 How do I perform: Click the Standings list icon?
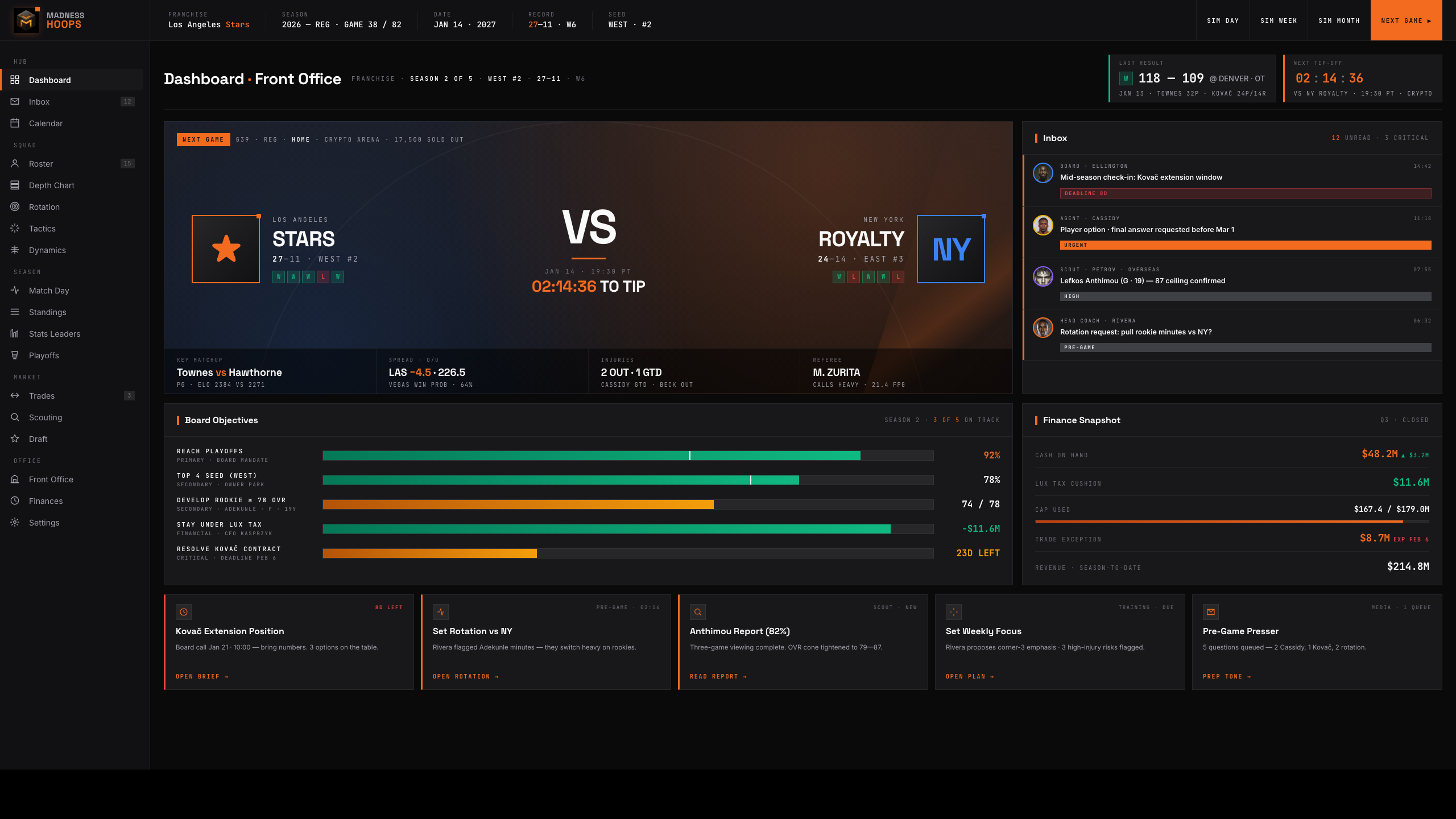15,312
